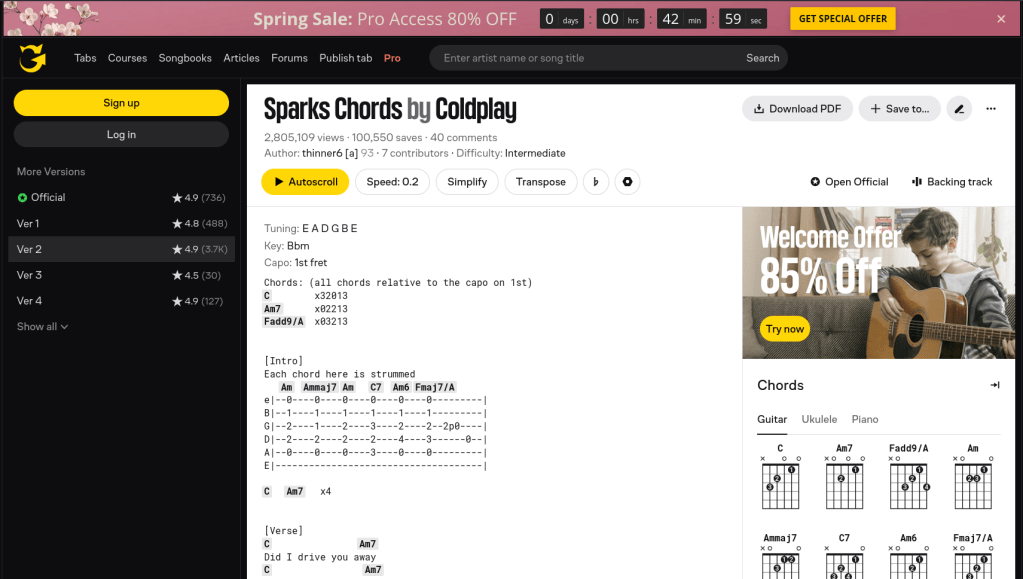
Task: Open the Backing track player
Action: tap(952, 182)
